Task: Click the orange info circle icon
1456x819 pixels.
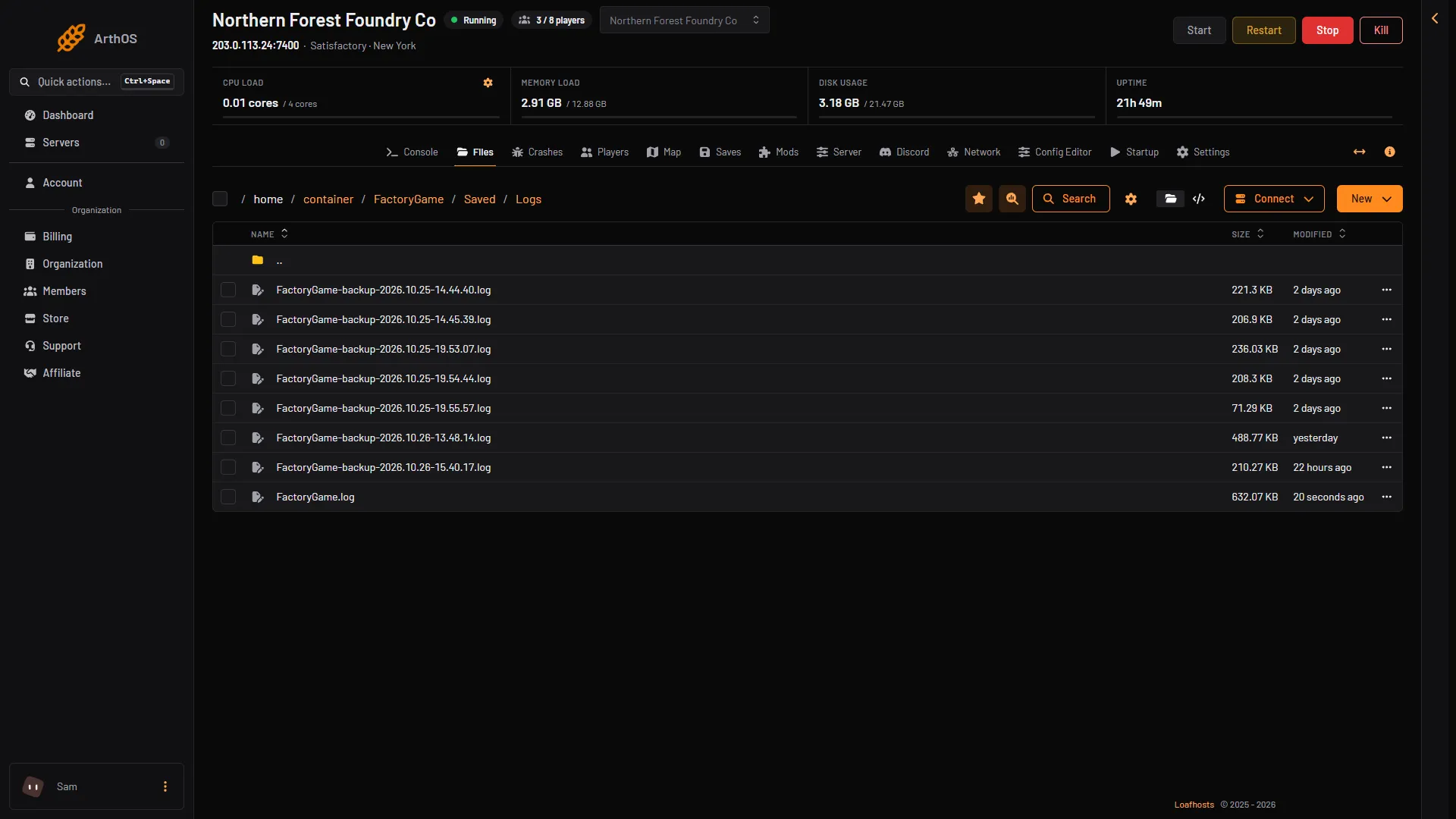Action: tap(1389, 152)
